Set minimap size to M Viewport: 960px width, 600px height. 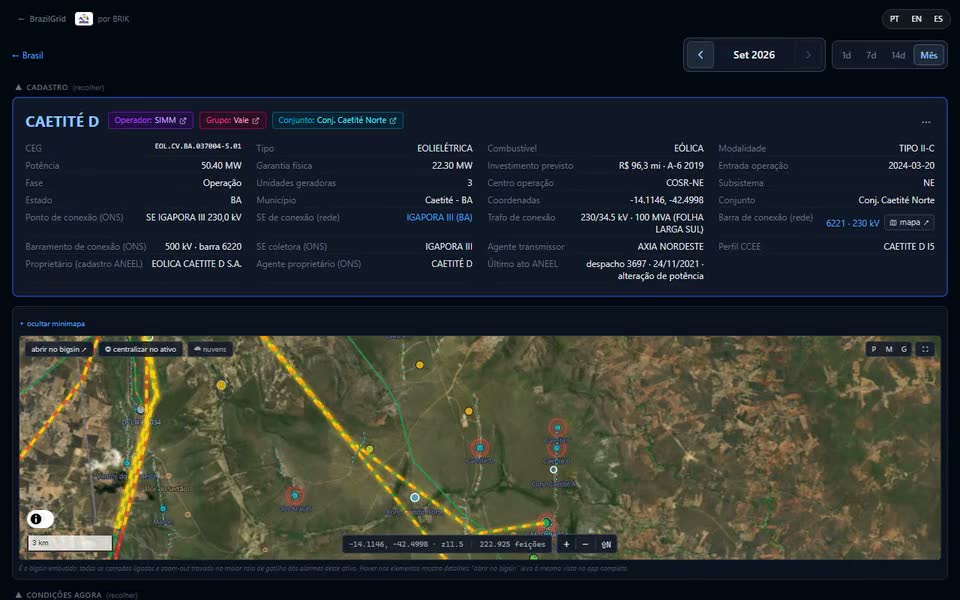pos(889,350)
